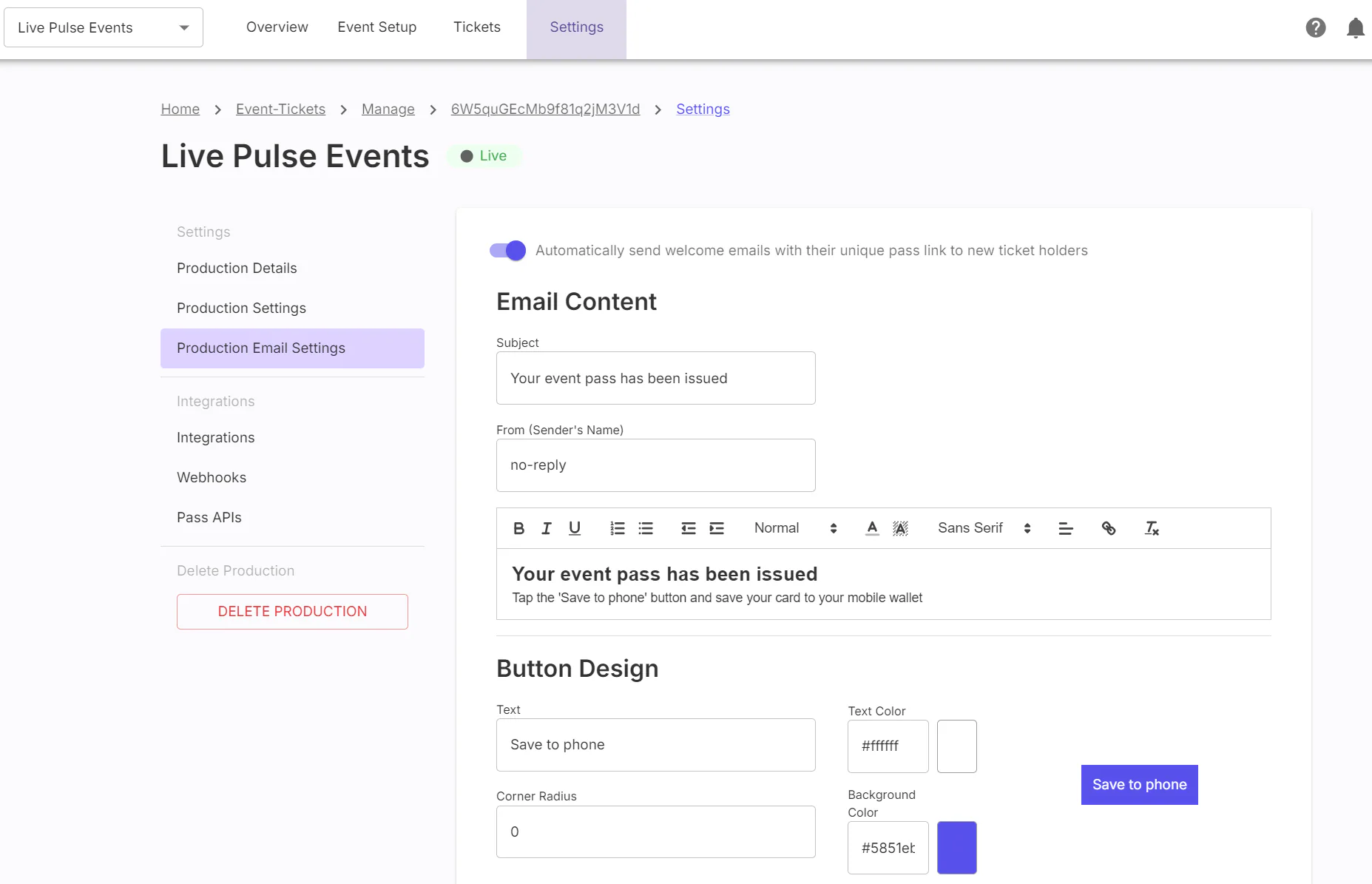Click the DELETE PRODUCTION button
Viewport: 1372px width, 884px height.
[292, 612]
